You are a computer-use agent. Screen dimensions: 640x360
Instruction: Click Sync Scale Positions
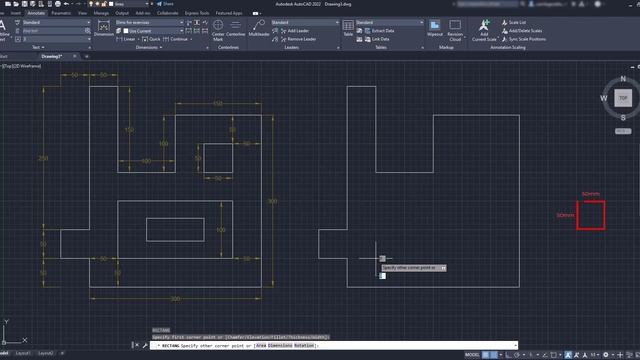tap(524, 39)
